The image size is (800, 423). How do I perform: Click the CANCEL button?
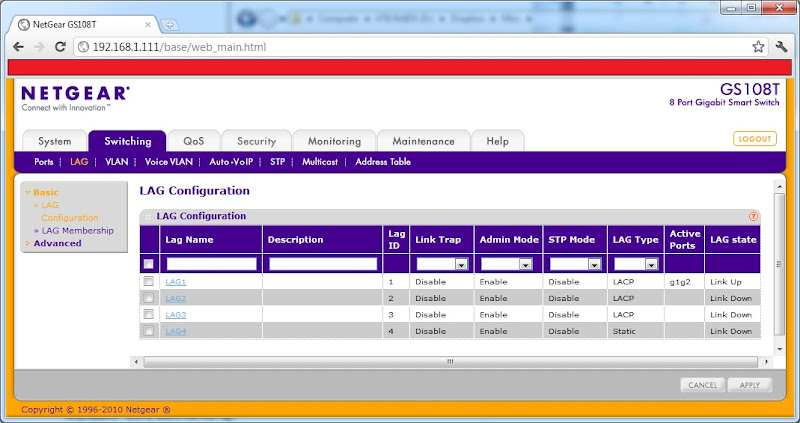pos(703,385)
